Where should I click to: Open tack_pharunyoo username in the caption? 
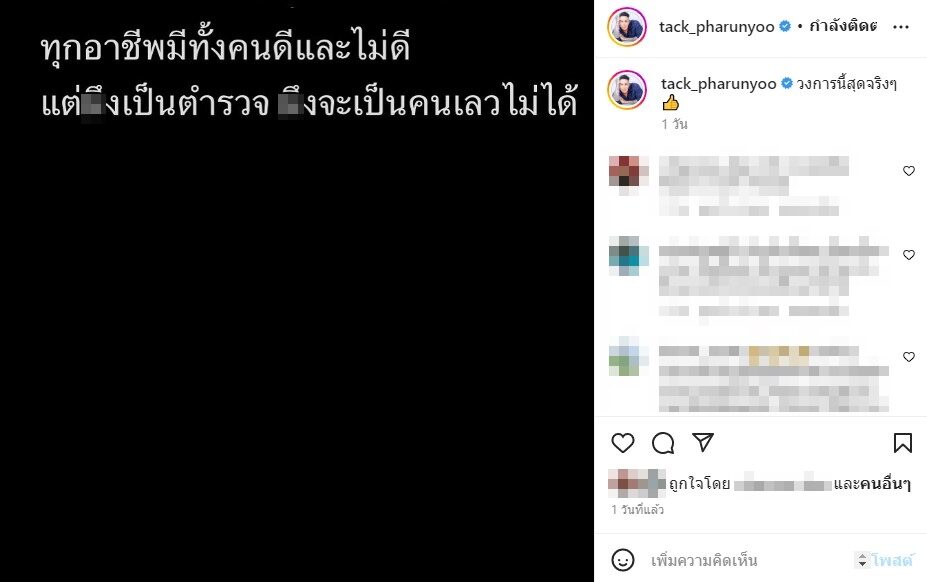[x=718, y=84]
